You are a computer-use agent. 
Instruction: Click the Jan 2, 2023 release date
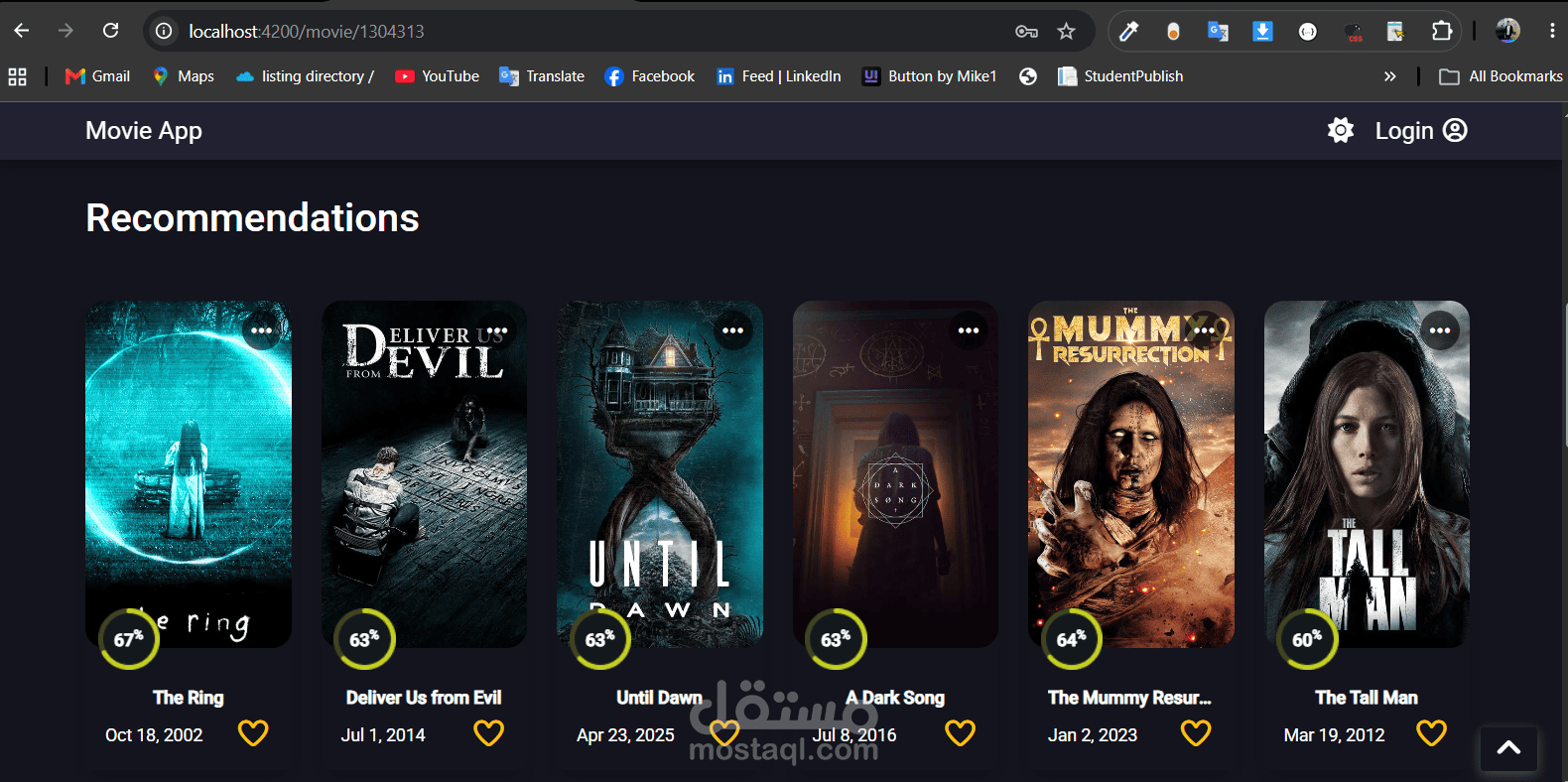point(1093,735)
